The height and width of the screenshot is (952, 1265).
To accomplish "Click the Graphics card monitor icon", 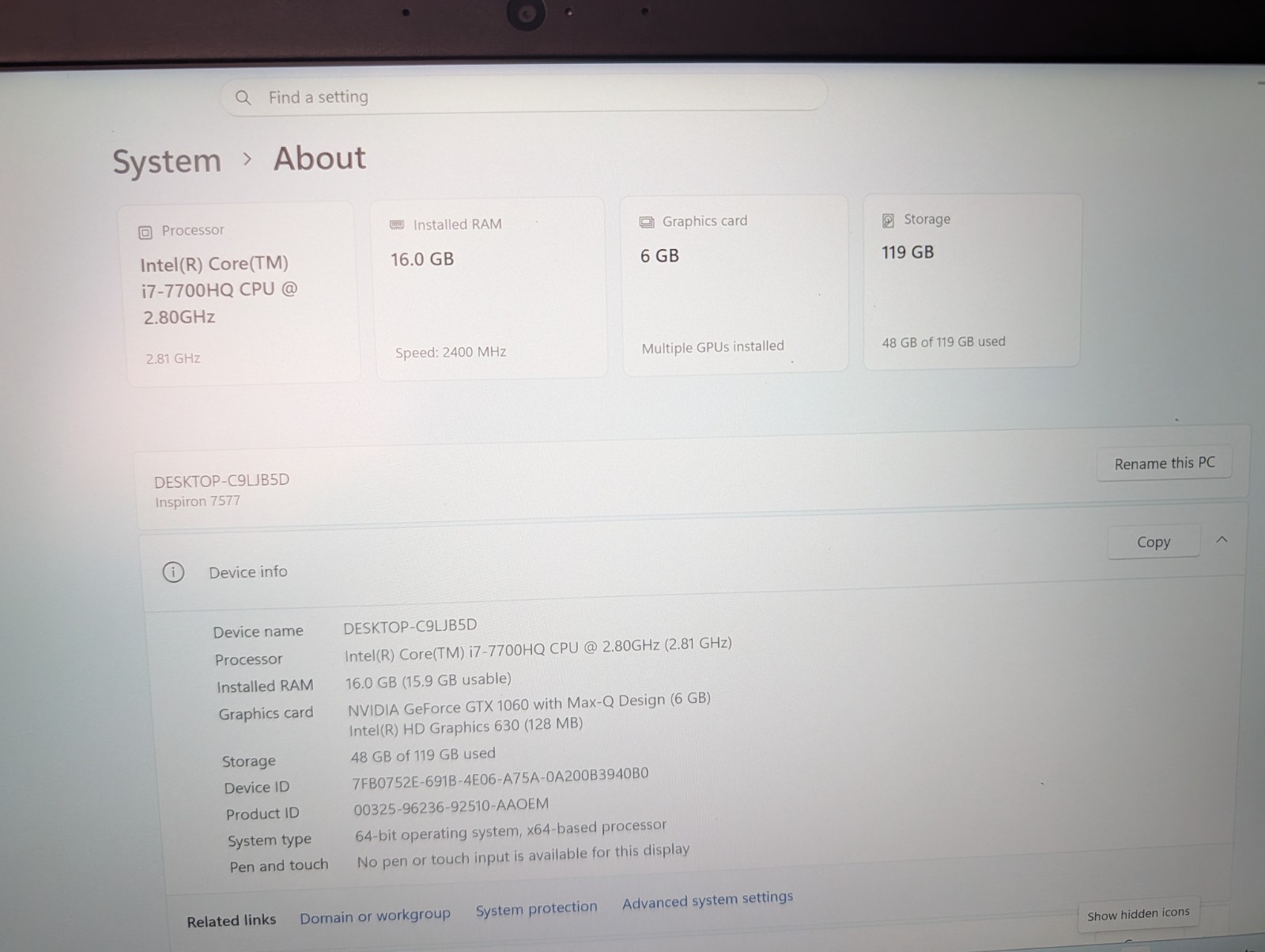I will click(x=647, y=222).
